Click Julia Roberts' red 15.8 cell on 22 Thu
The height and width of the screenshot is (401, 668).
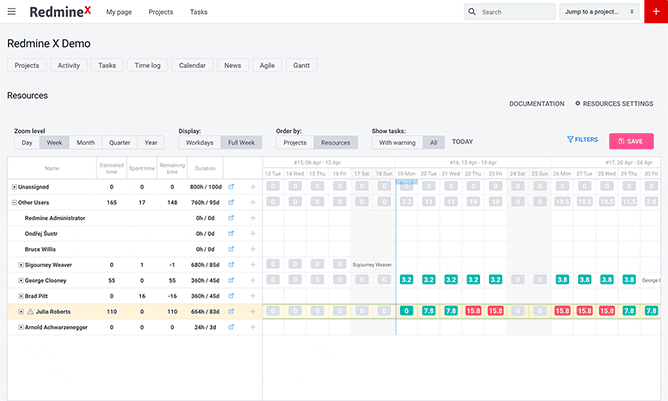(473, 311)
